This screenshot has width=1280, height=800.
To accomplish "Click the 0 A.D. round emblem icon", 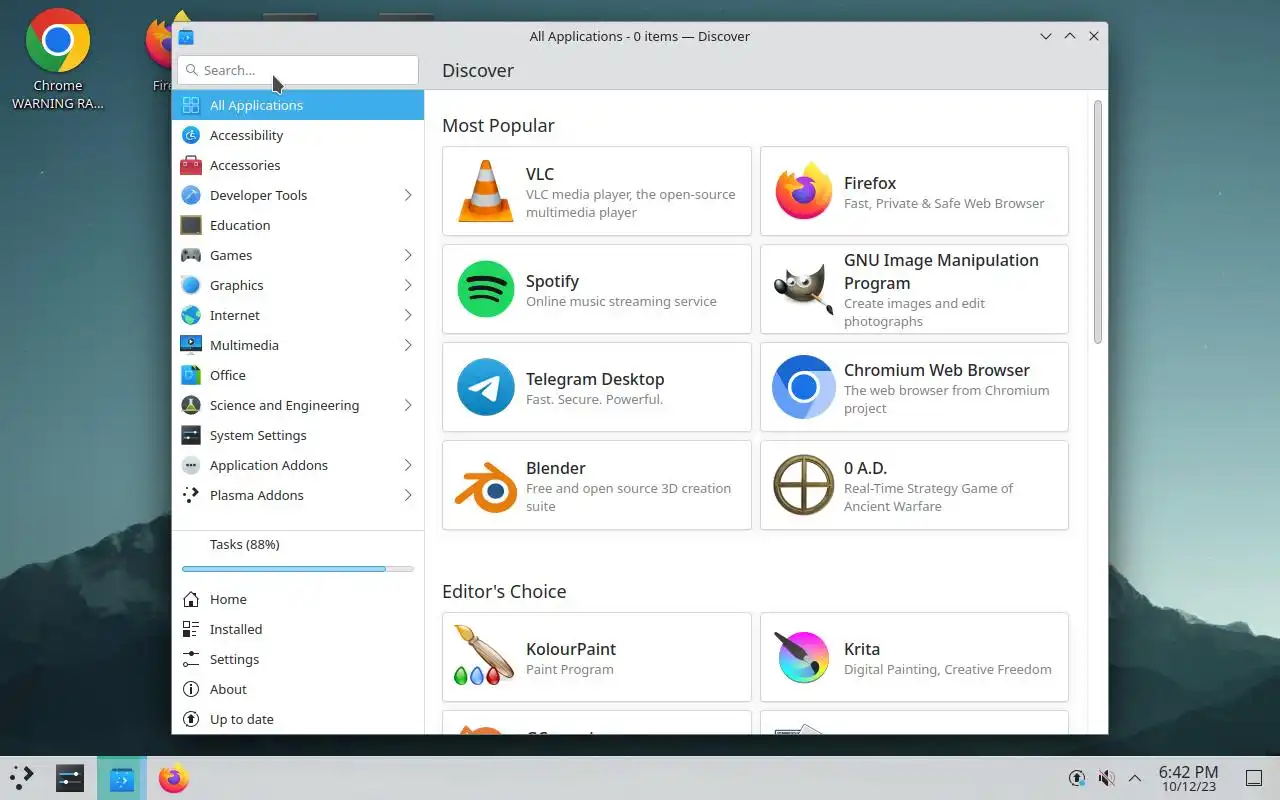I will pyautogui.click(x=804, y=485).
